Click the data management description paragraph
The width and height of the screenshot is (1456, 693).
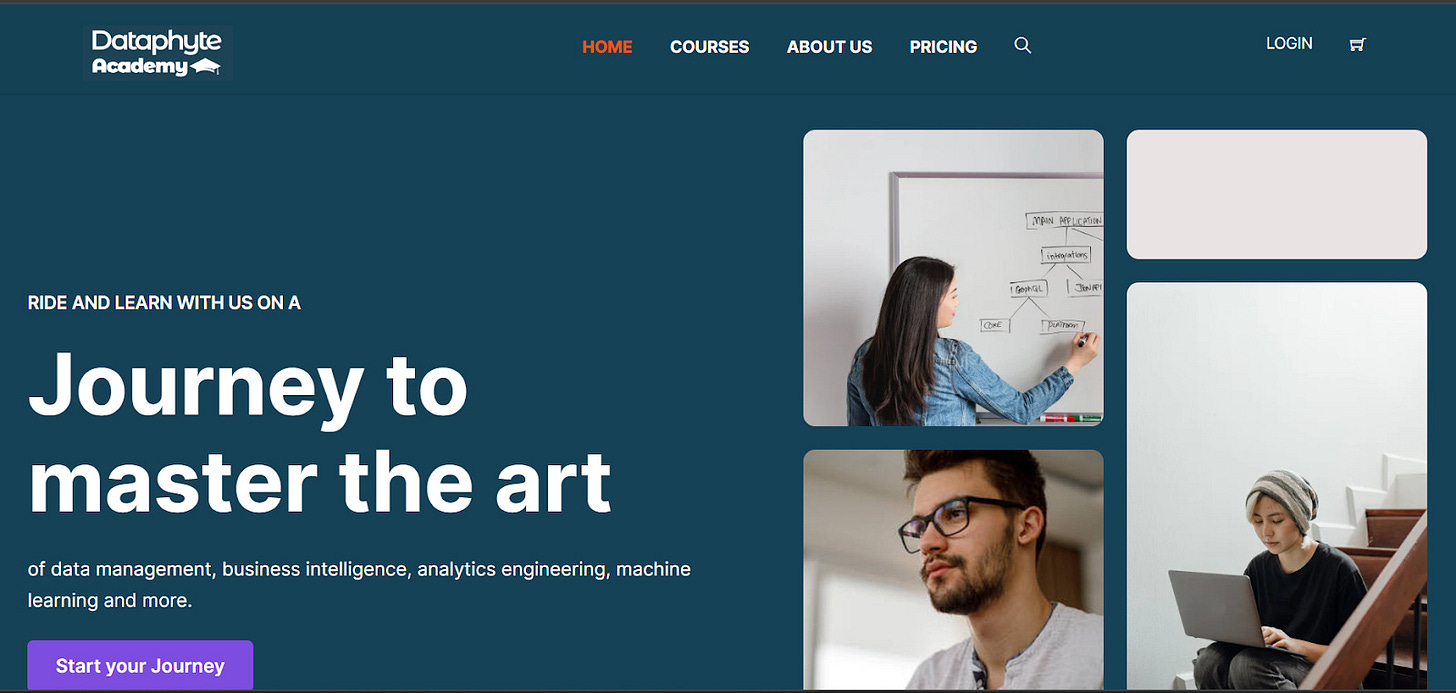tap(359, 585)
